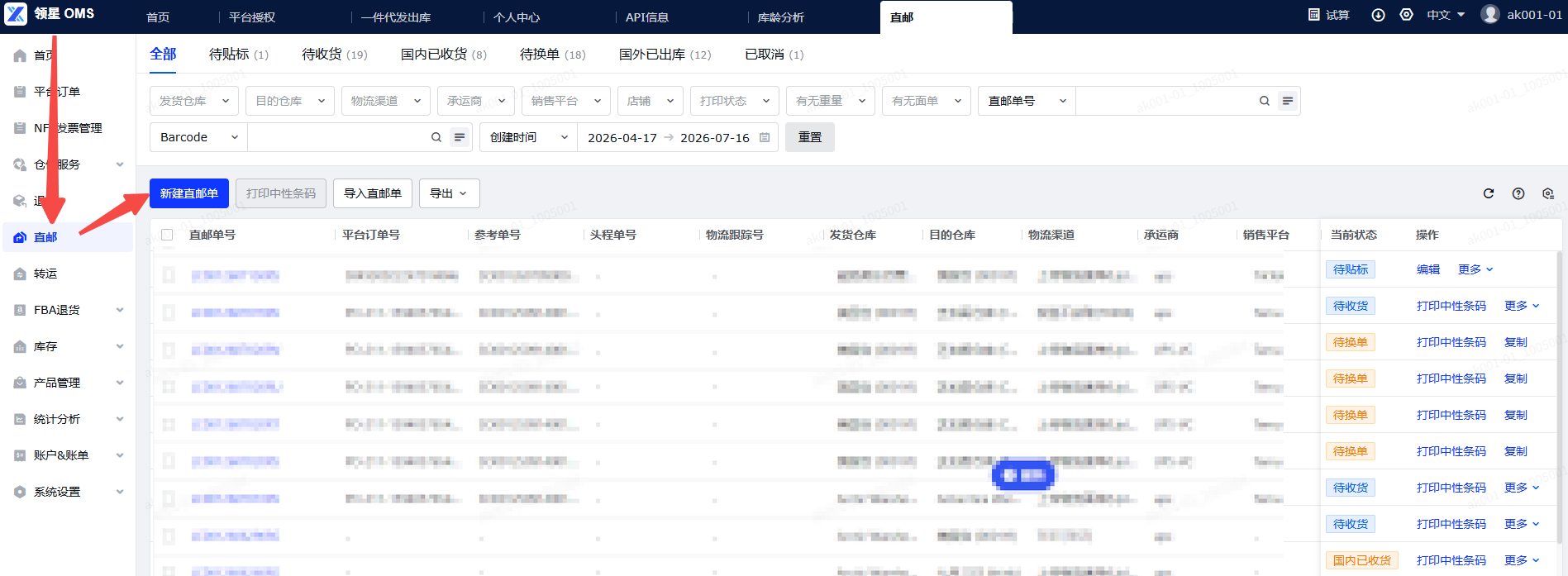Open the 店铺 filter dropdown
Screen dimensions: 1568x576
point(651,101)
